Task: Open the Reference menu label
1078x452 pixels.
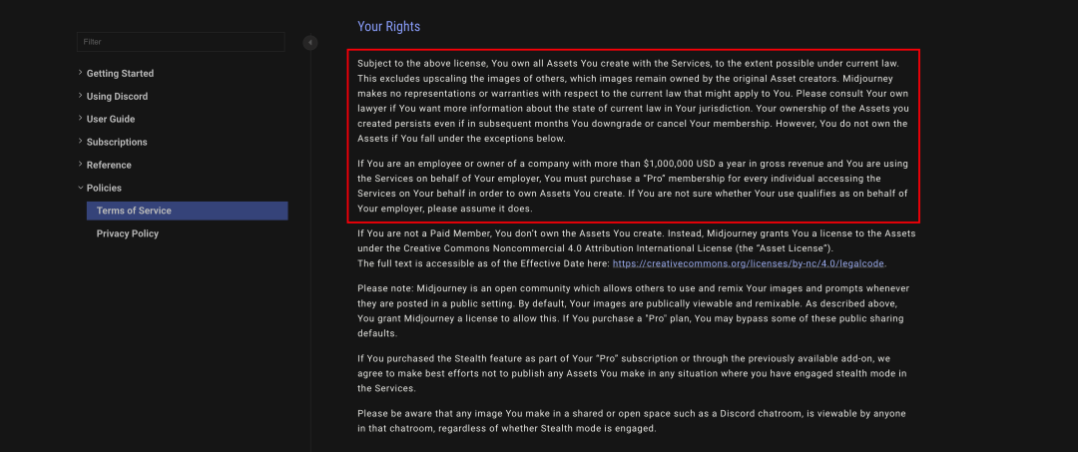Action: [x=109, y=166]
